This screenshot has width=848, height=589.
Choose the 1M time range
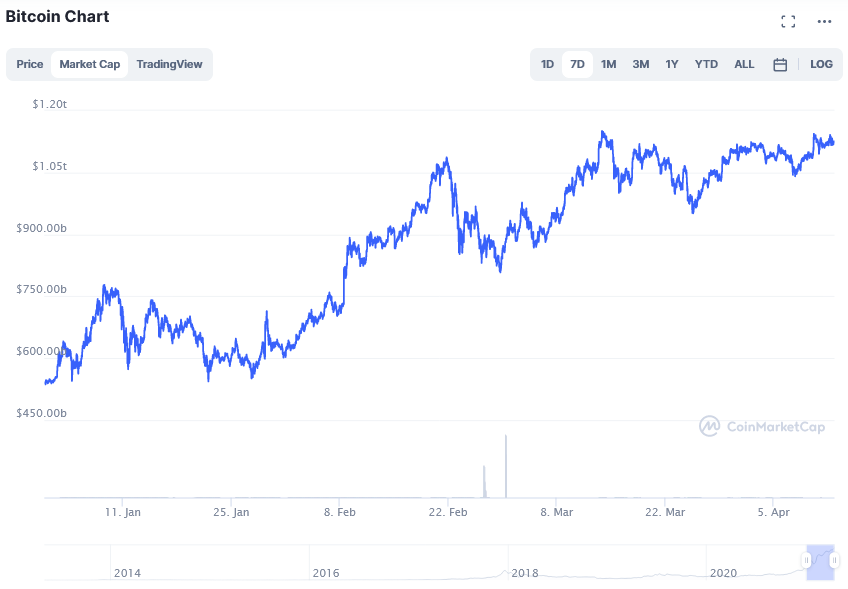pos(608,64)
